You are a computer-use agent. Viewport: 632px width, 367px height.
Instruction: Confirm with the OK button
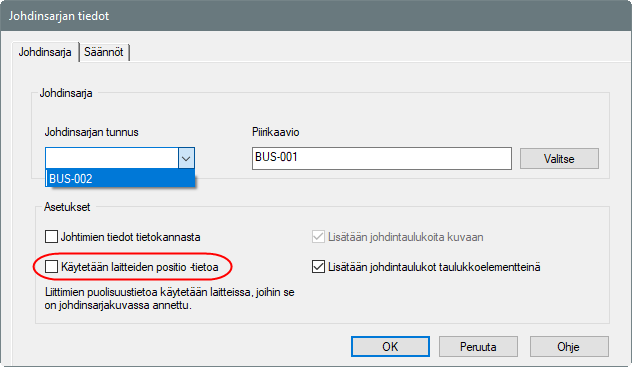pos(390,346)
